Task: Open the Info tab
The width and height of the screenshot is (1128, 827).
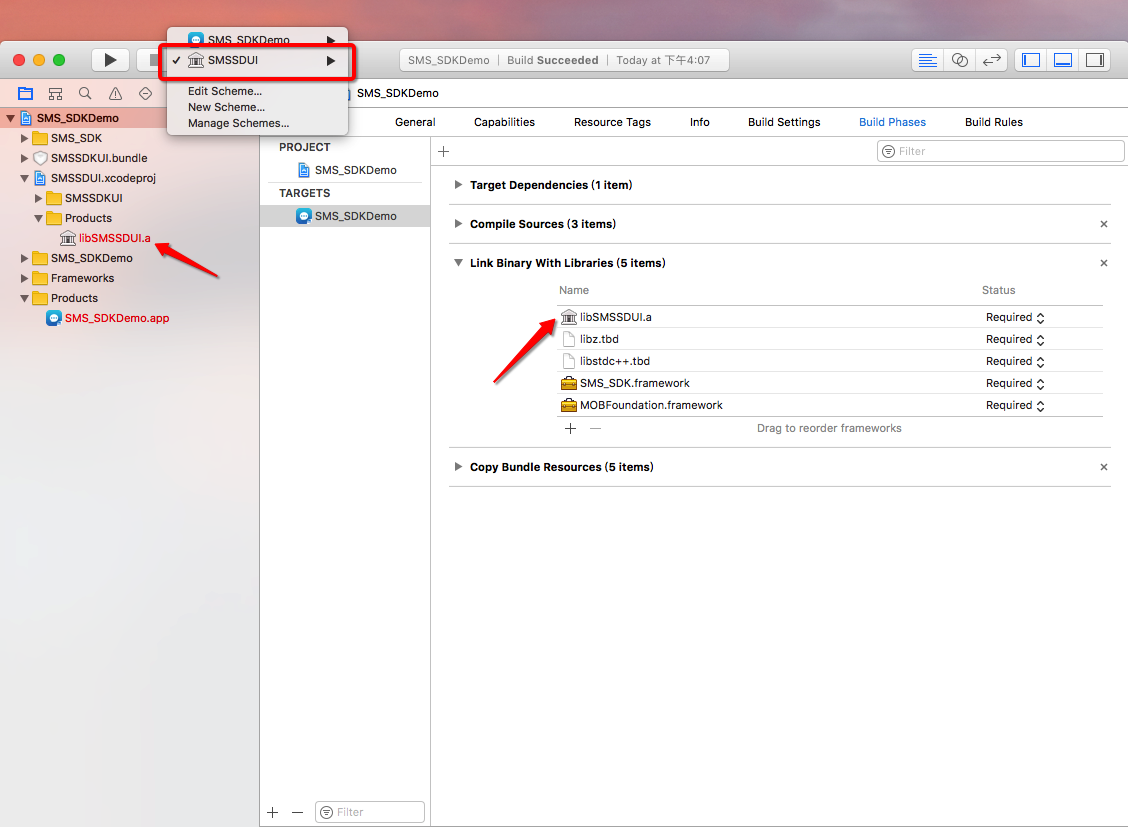Action: 699,122
